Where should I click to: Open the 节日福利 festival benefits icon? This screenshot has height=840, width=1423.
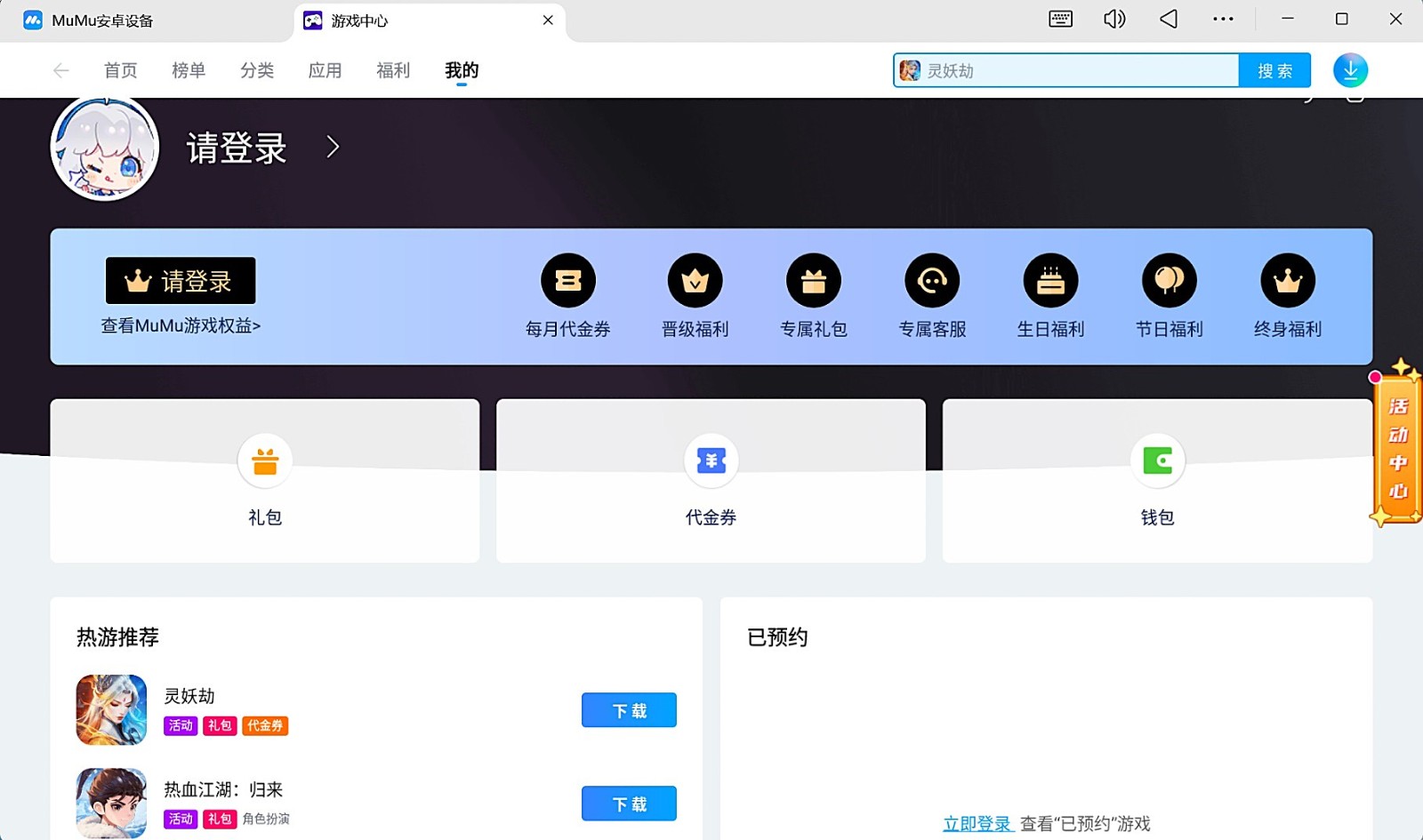coord(1169,280)
